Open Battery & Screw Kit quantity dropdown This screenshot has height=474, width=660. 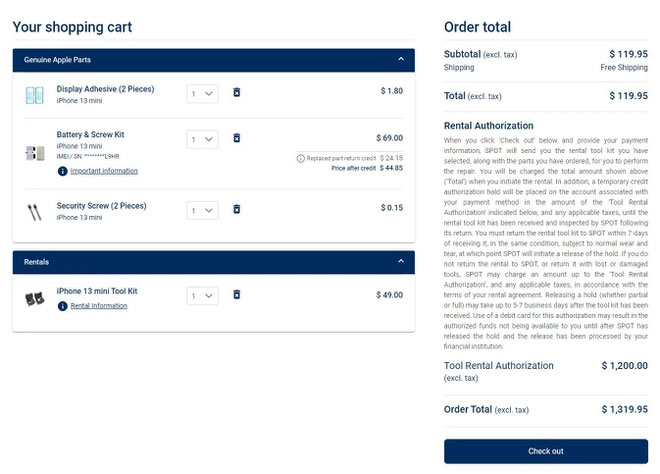pyautogui.click(x=203, y=139)
